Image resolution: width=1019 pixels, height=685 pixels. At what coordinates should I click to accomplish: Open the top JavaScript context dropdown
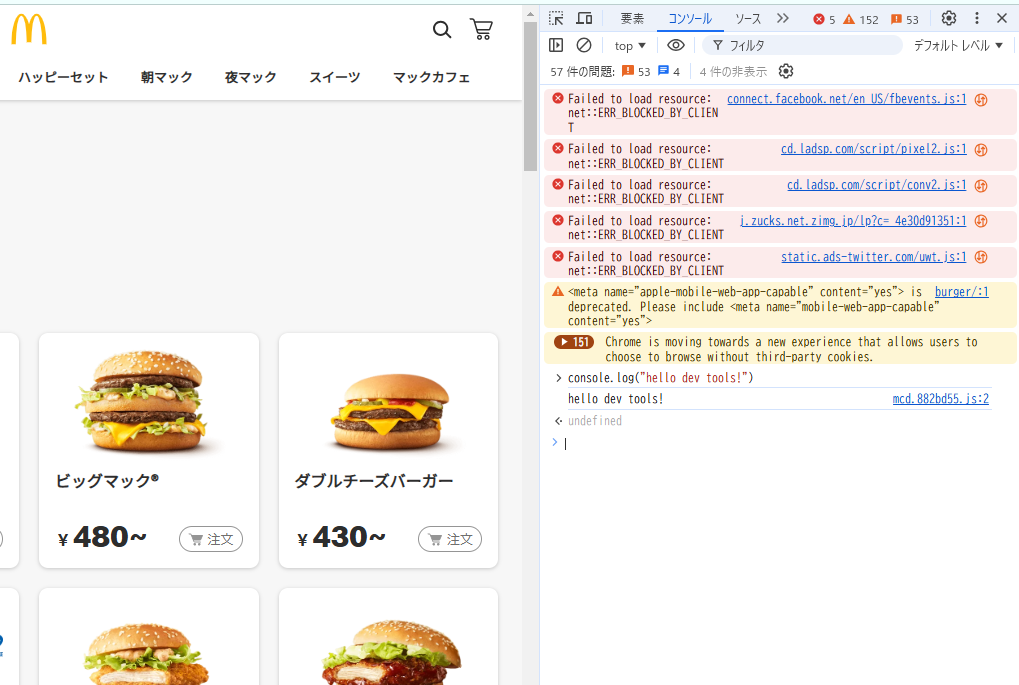(x=630, y=45)
